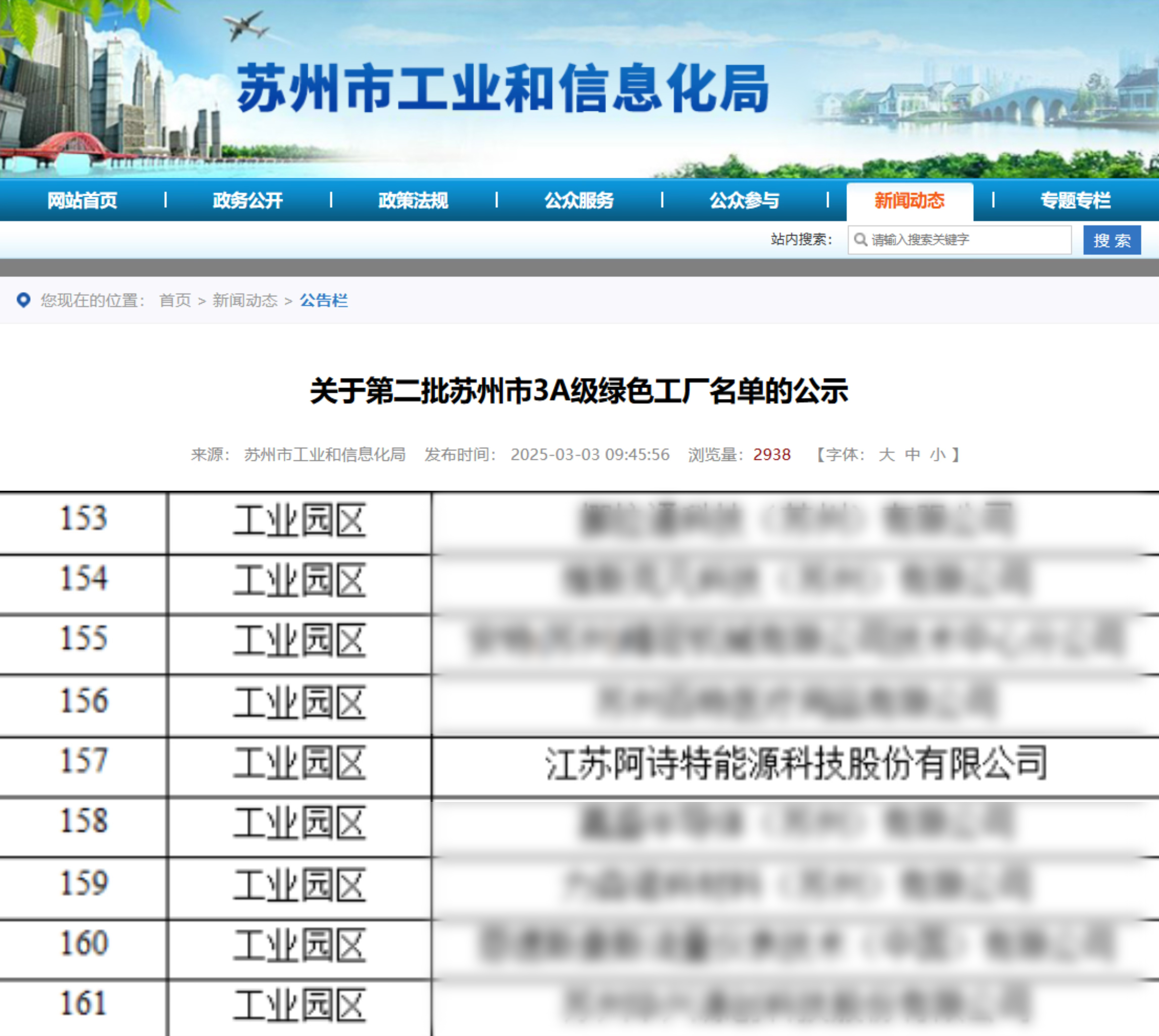Set font size to 大
This screenshot has width=1159, height=1036.
887,454
